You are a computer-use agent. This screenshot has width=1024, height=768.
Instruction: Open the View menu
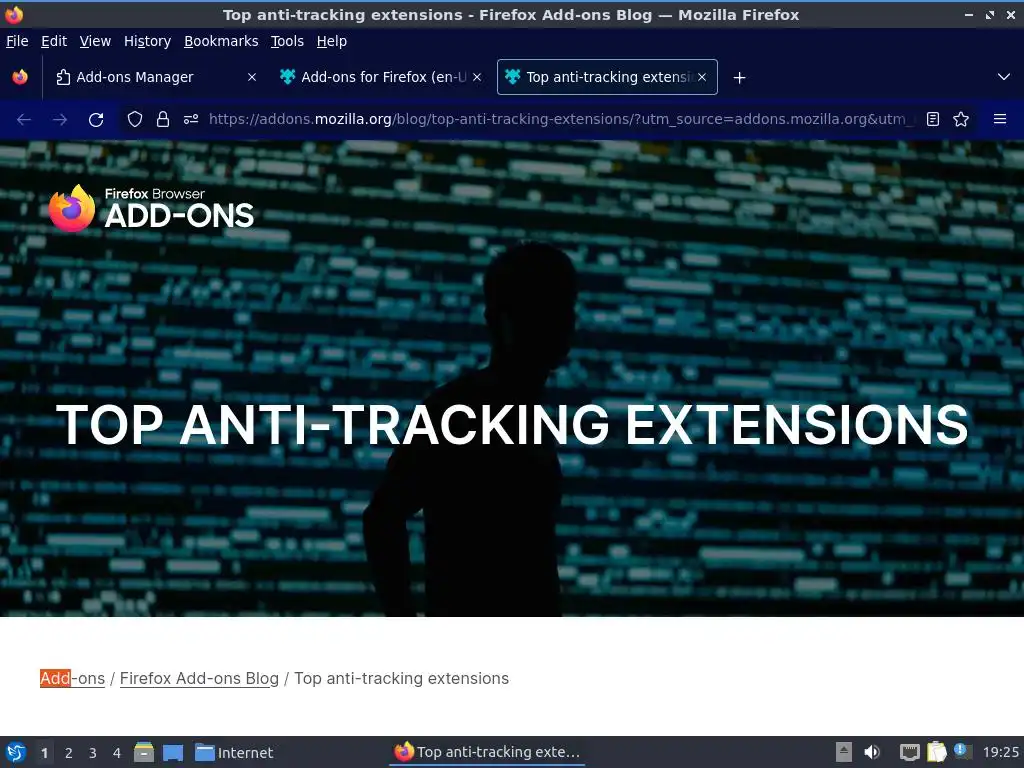(95, 41)
